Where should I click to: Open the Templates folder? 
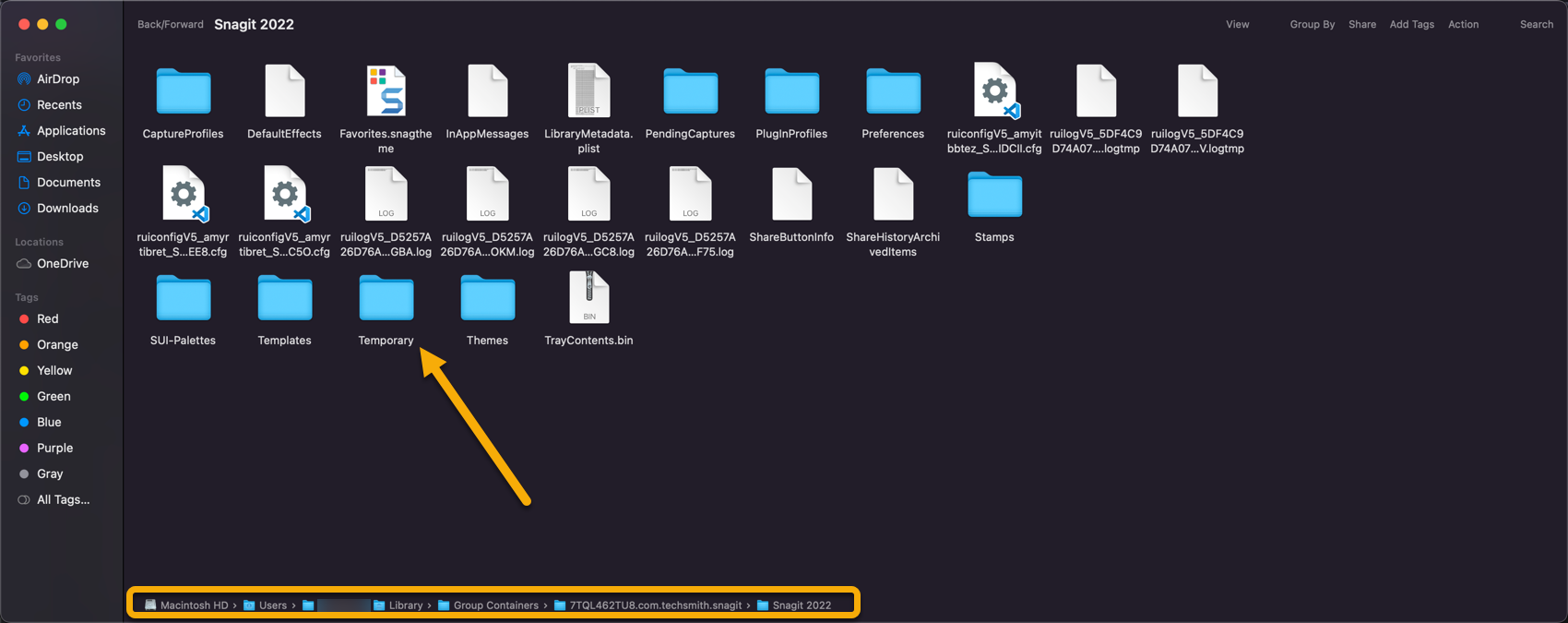[285, 299]
